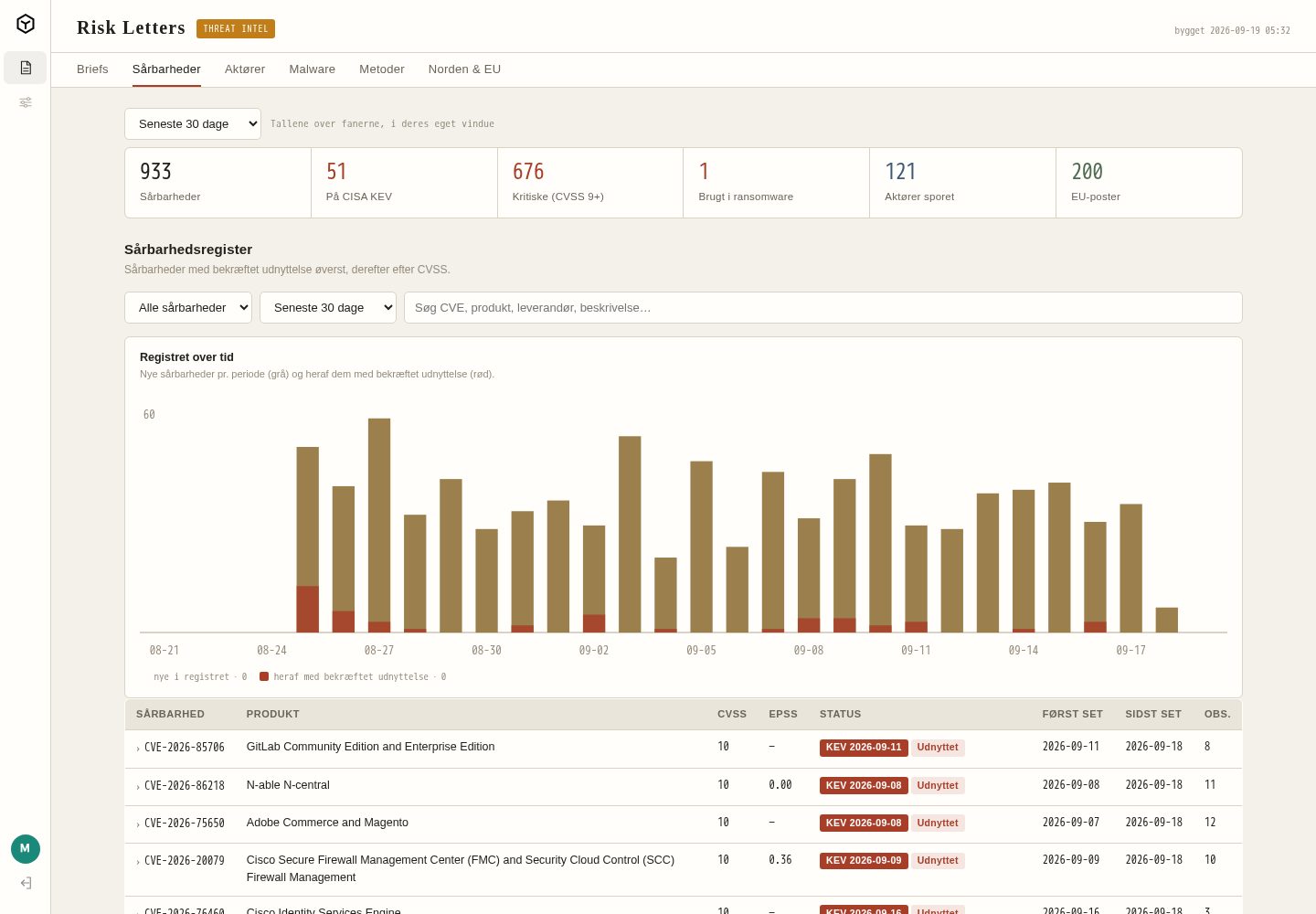Open the sliders settings sidebar icon
The width and height of the screenshot is (1316, 914).
[26, 102]
